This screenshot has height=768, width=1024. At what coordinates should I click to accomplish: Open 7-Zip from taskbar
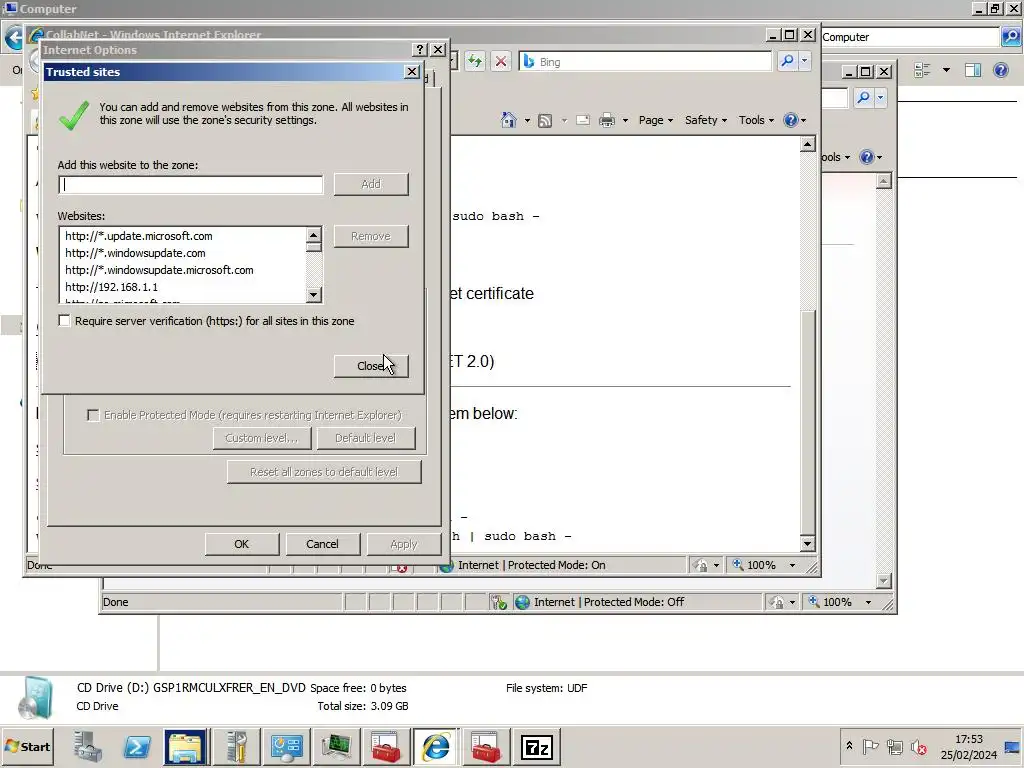tap(536, 746)
